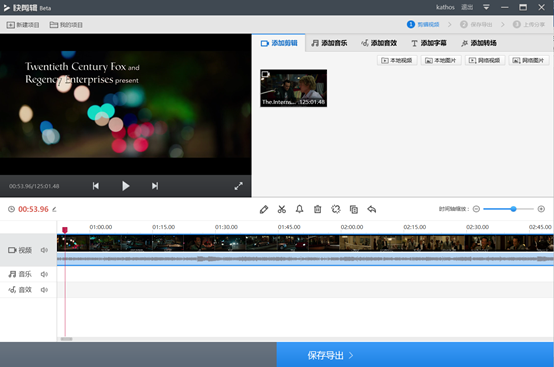
Task: Click the 退出 logout link
Action: (467, 7)
